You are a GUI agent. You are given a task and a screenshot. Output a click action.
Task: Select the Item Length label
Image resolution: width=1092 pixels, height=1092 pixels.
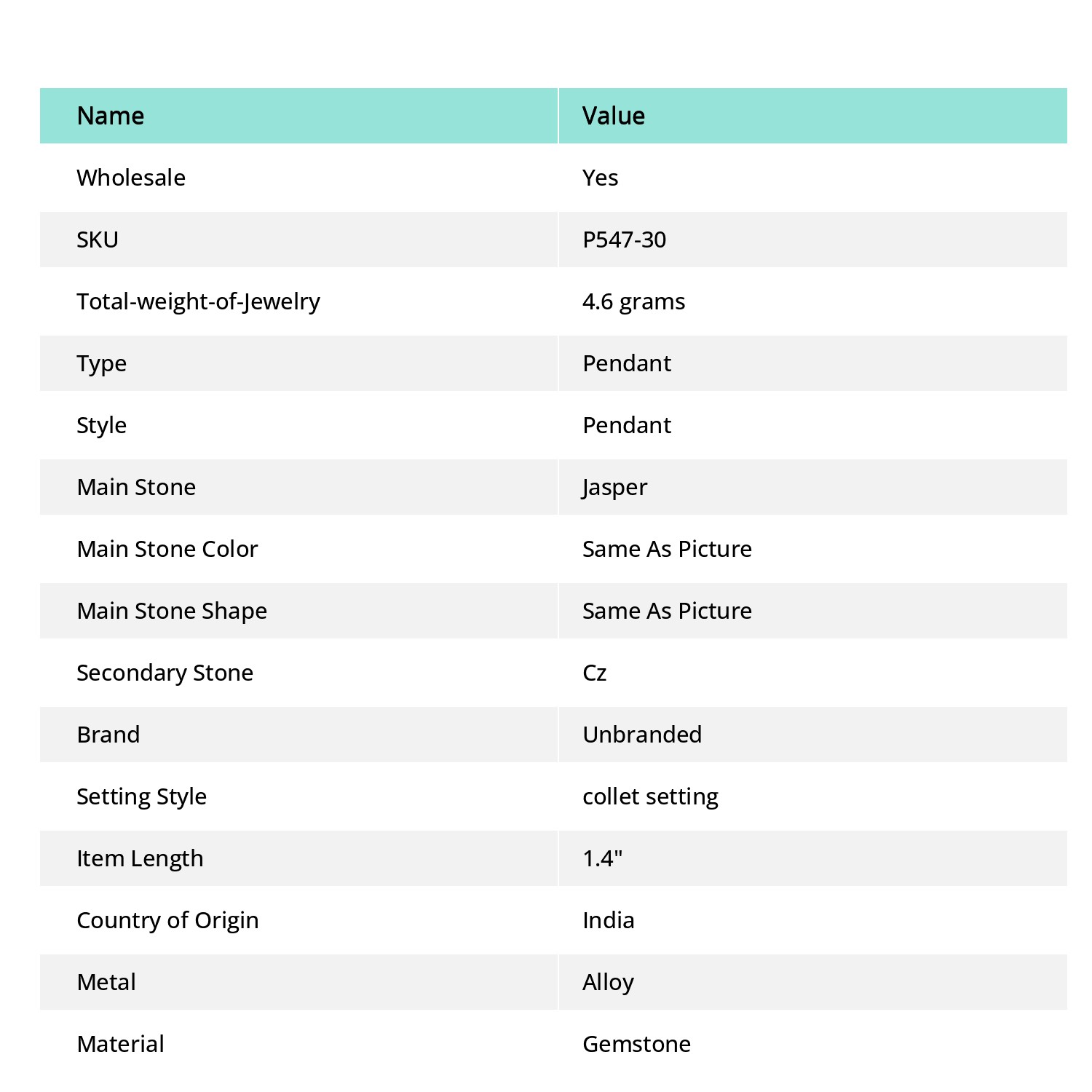pyautogui.click(x=140, y=859)
